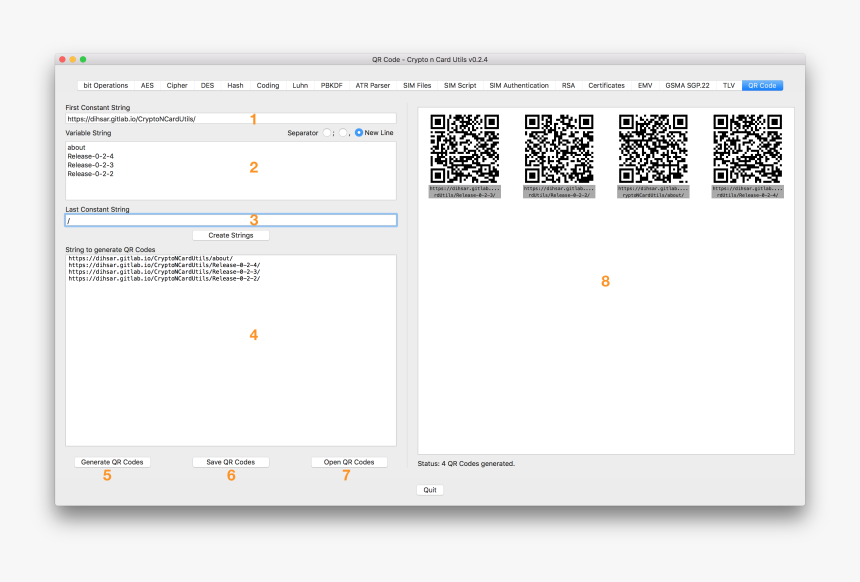Image resolution: width=860 pixels, height=582 pixels.
Task: Minimize the window with the yellow button
Action: click(72, 59)
